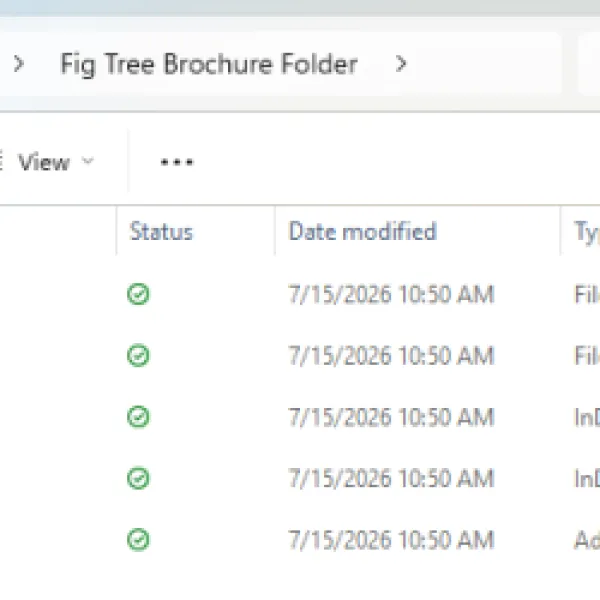Image resolution: width=600 pixels, height=600 pixels.
Task: Select the last row by its 7/15/2026 date
Action: click(x=391, y=540)
